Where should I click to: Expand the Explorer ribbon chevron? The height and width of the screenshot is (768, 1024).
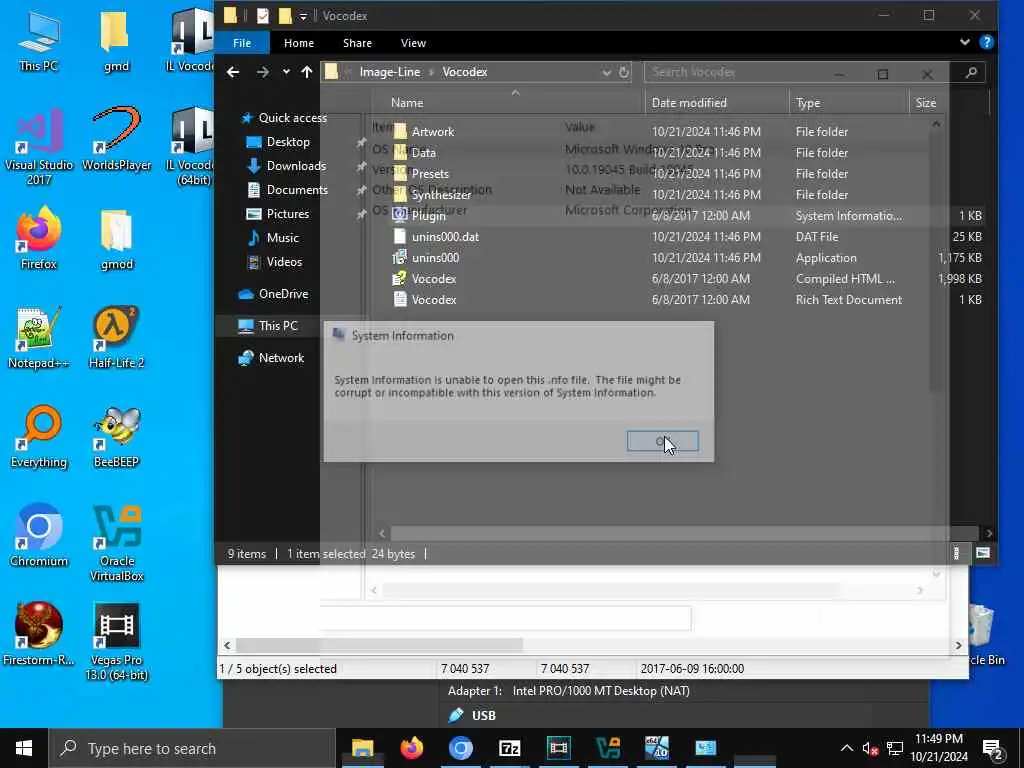pyautogui.click(x=965, y=42)
